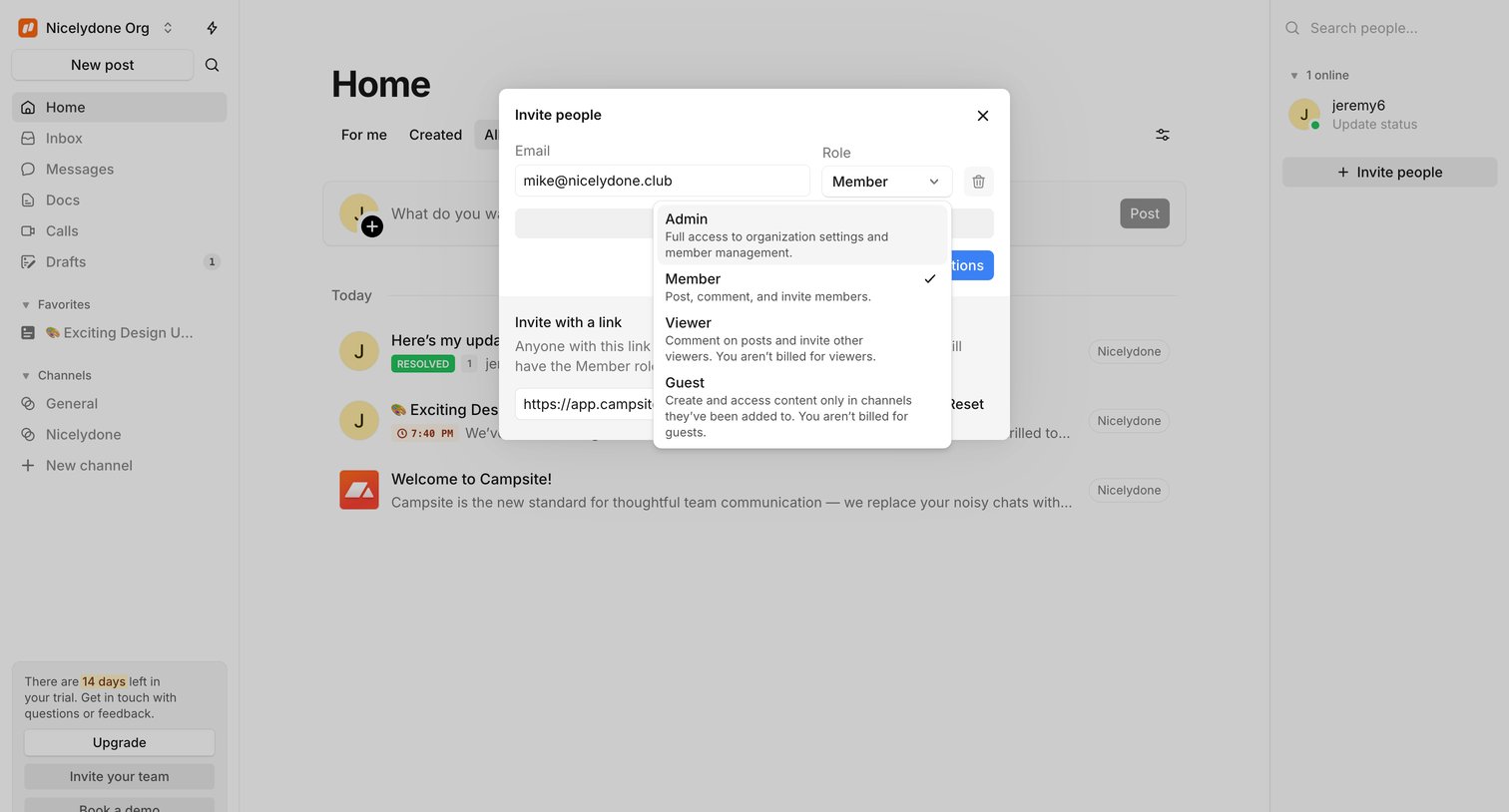Click the Post button in composer
Viewport: 1509px width, 812px height.
point(1145,213)
